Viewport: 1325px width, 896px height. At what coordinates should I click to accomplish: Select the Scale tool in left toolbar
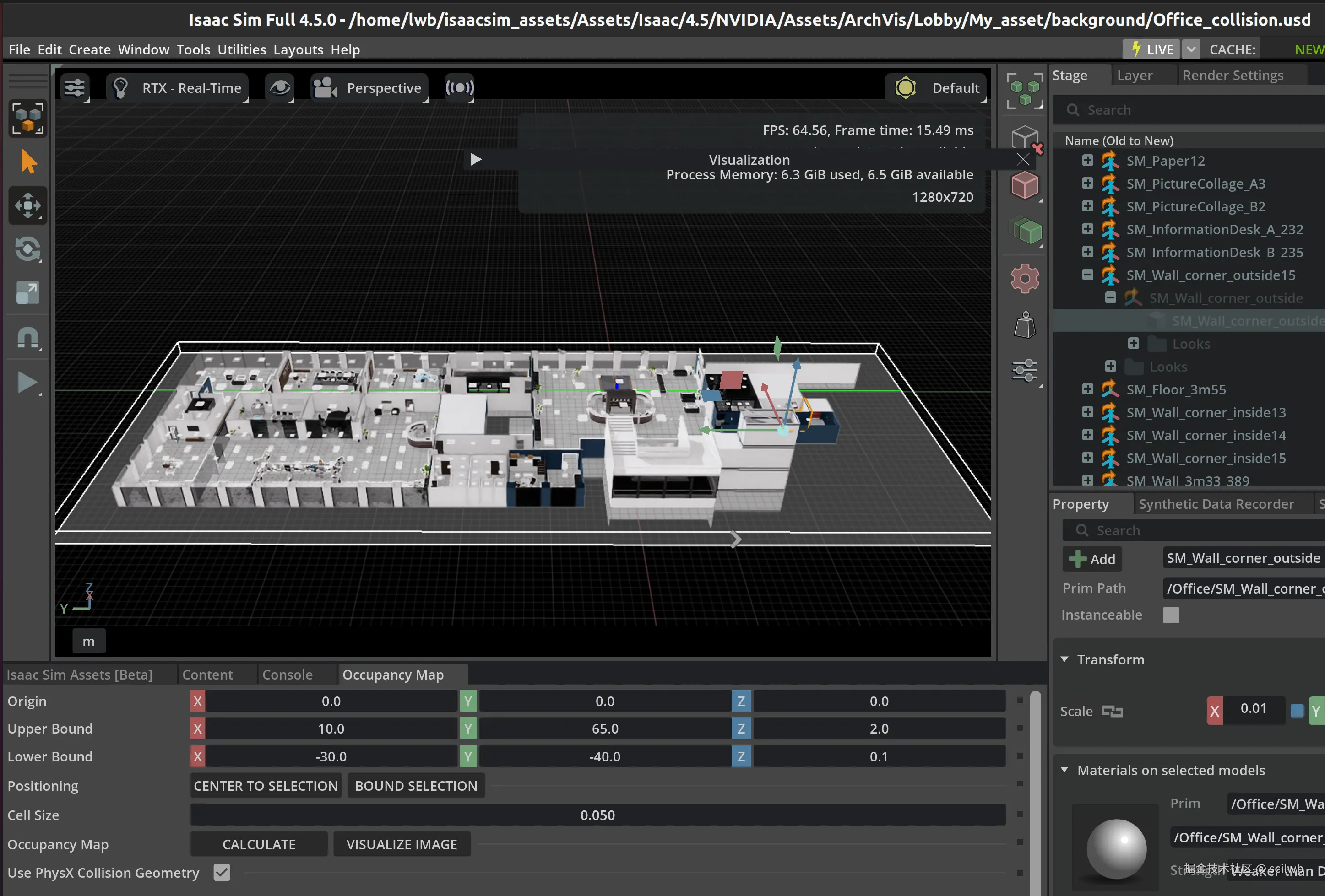(27, 293)
